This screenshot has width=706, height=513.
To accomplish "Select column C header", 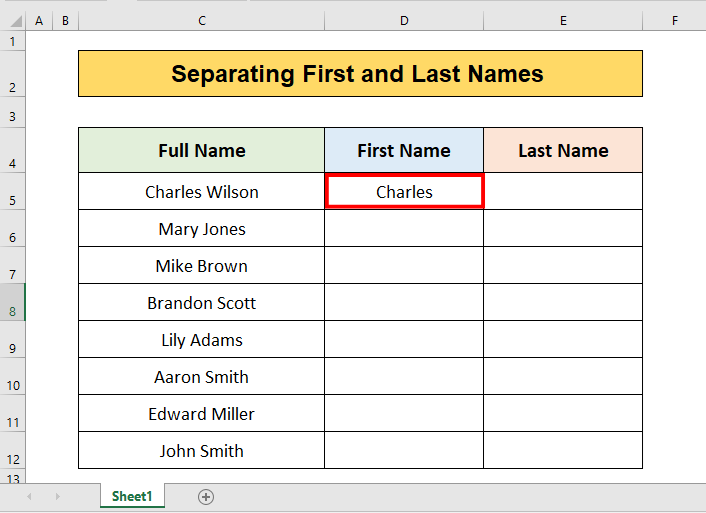I will coord(201,21).
